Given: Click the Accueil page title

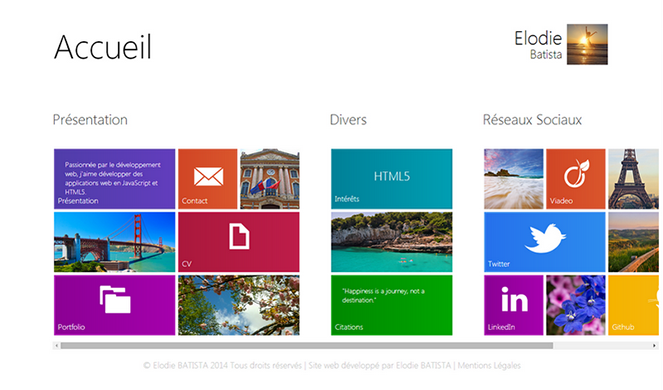Looking at the screenshot, I should (x=103, y=47).
